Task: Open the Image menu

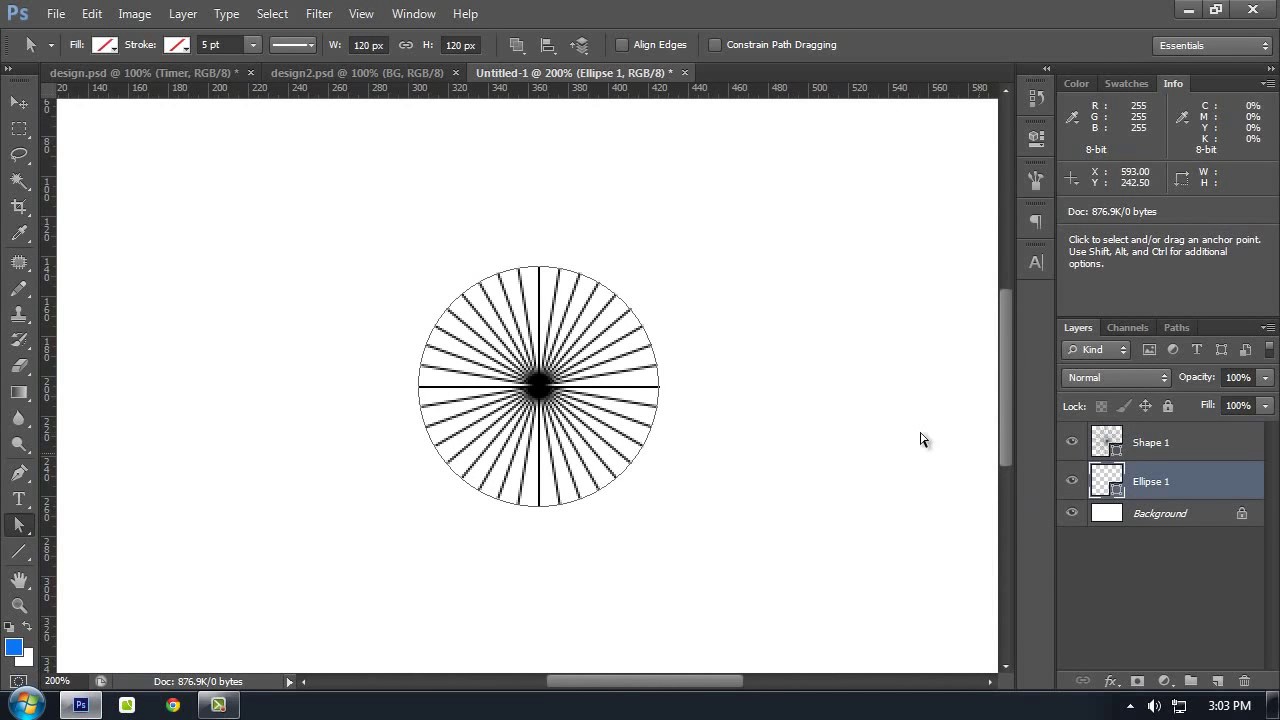Action: tap(134, 14)
